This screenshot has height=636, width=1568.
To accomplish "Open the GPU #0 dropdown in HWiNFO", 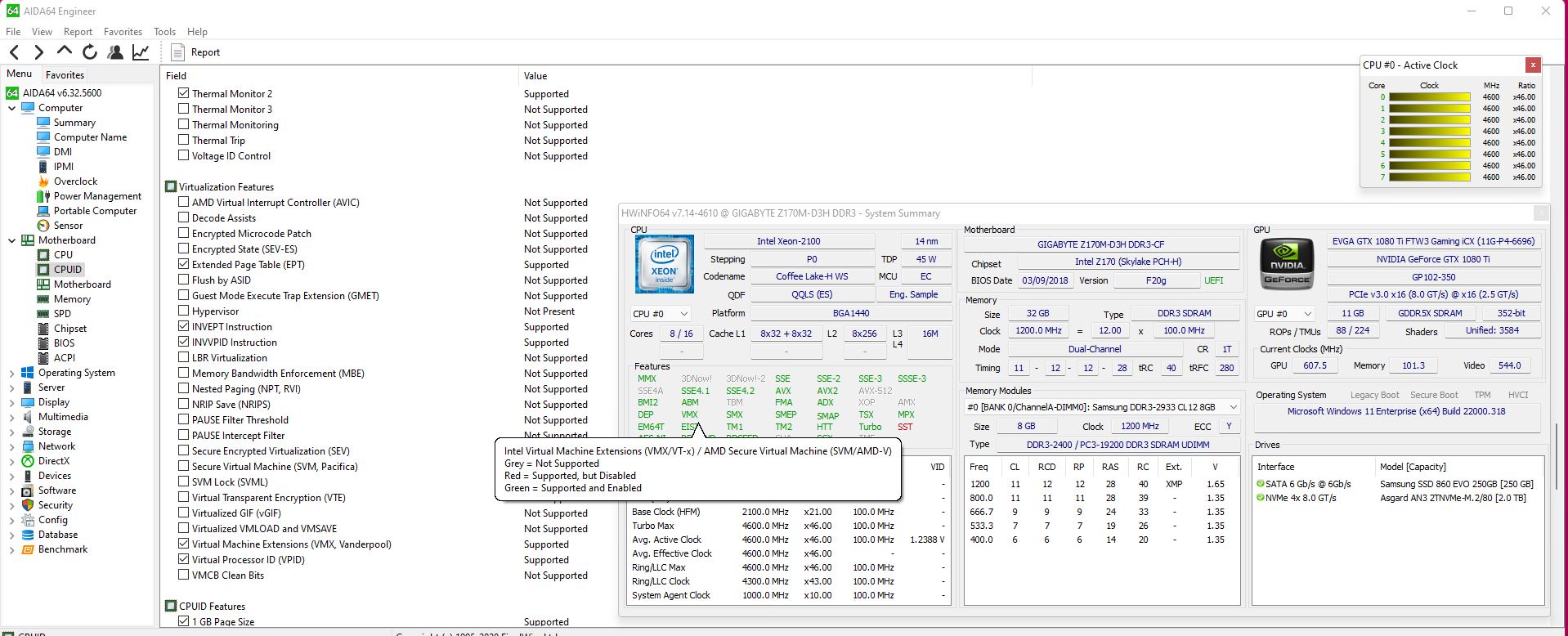I will [1284, 314].
